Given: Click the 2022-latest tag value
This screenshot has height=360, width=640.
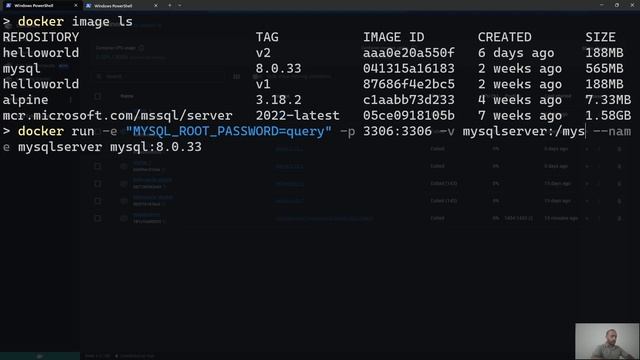Looking at the screenshot, I should tap(298, 116).
